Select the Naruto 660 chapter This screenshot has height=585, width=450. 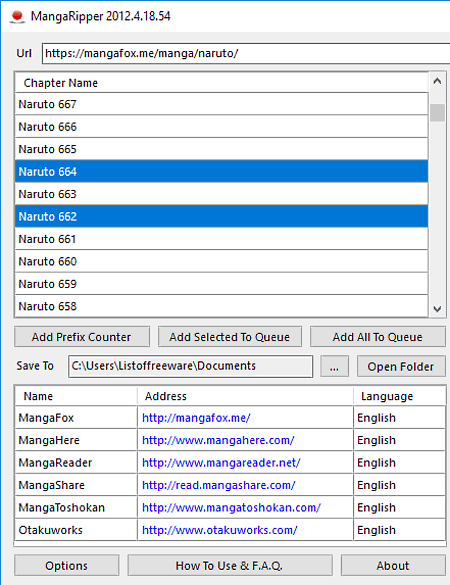pos(221,261)
